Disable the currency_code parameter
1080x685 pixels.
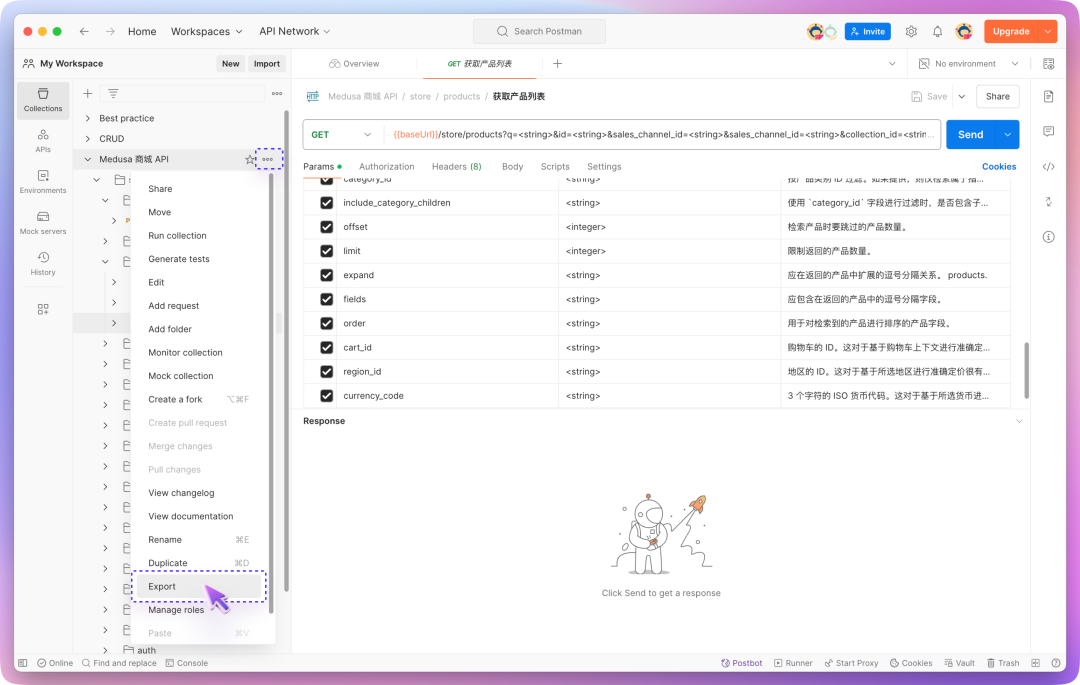(x=326, y=395)
